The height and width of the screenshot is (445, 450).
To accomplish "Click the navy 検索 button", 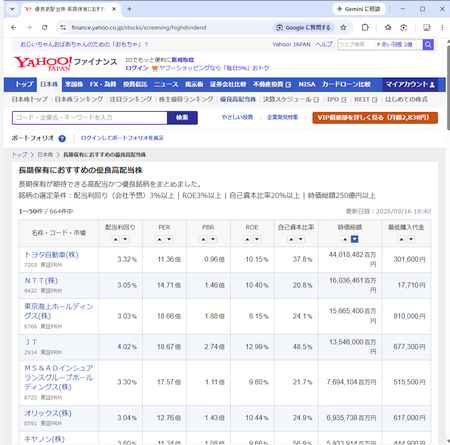I will pos(182,118).
